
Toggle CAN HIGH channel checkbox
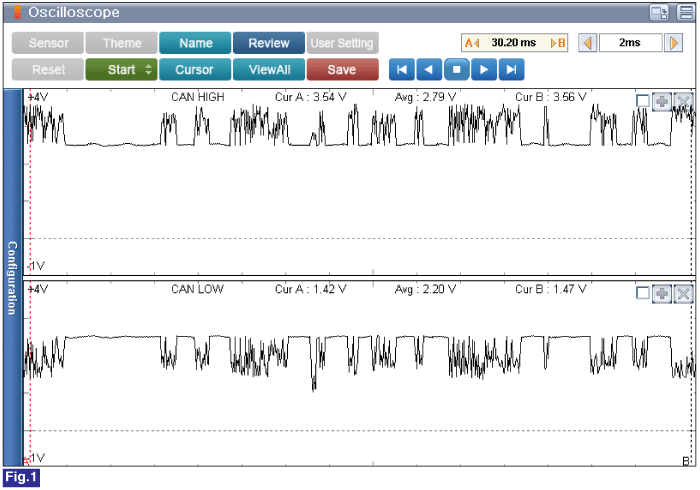[642, 101]
